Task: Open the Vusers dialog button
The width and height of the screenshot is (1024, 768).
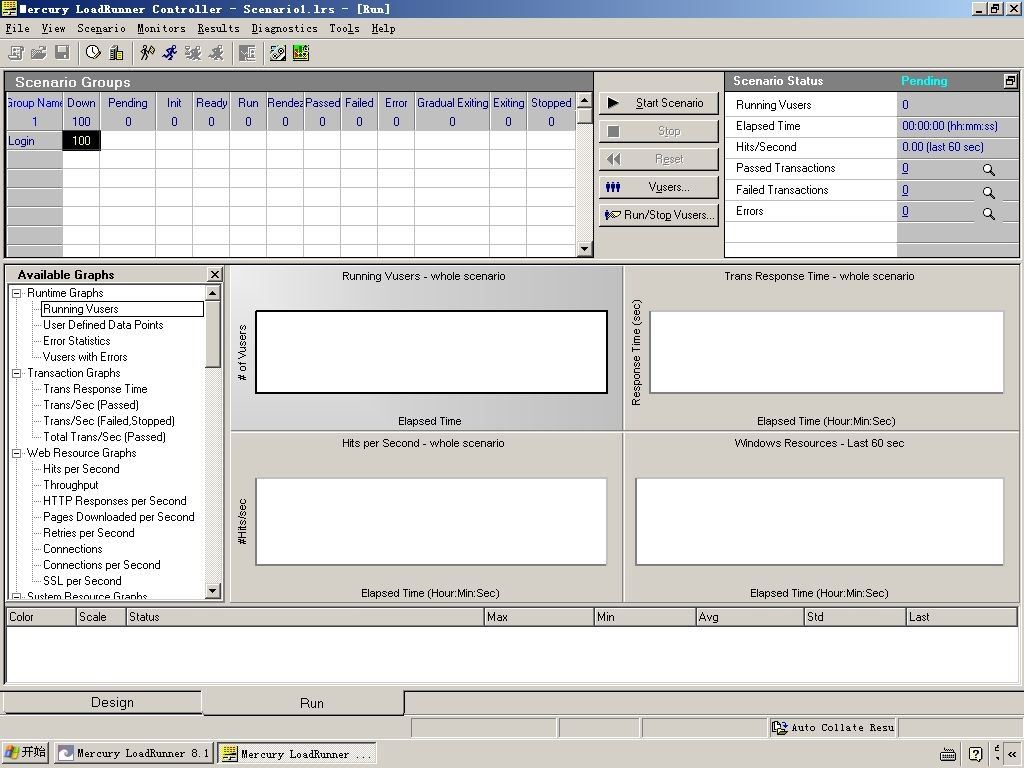Action: pos(658,187)
